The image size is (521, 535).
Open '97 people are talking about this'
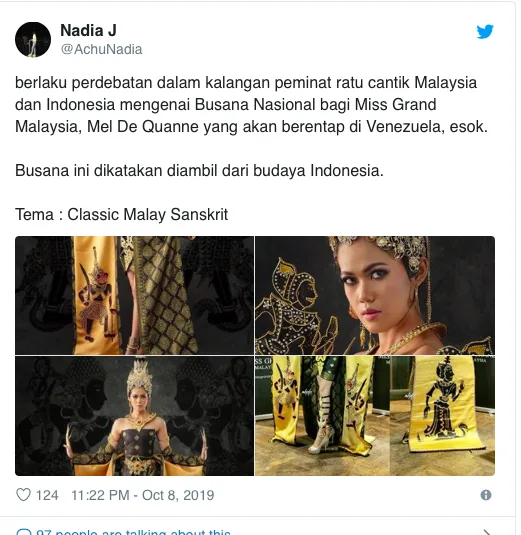[133, 532]
